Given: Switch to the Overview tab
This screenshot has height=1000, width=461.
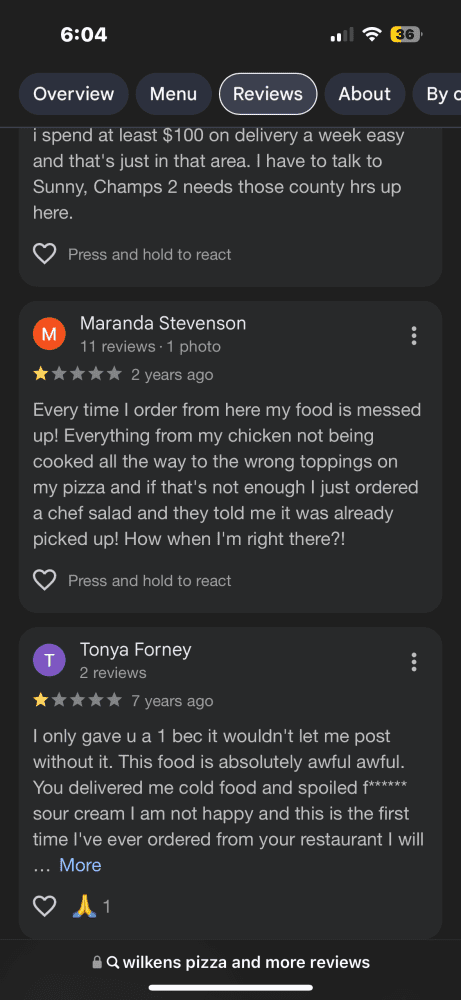Looking at the screenshot, I should pyautogui.click(x=73, y=94).
